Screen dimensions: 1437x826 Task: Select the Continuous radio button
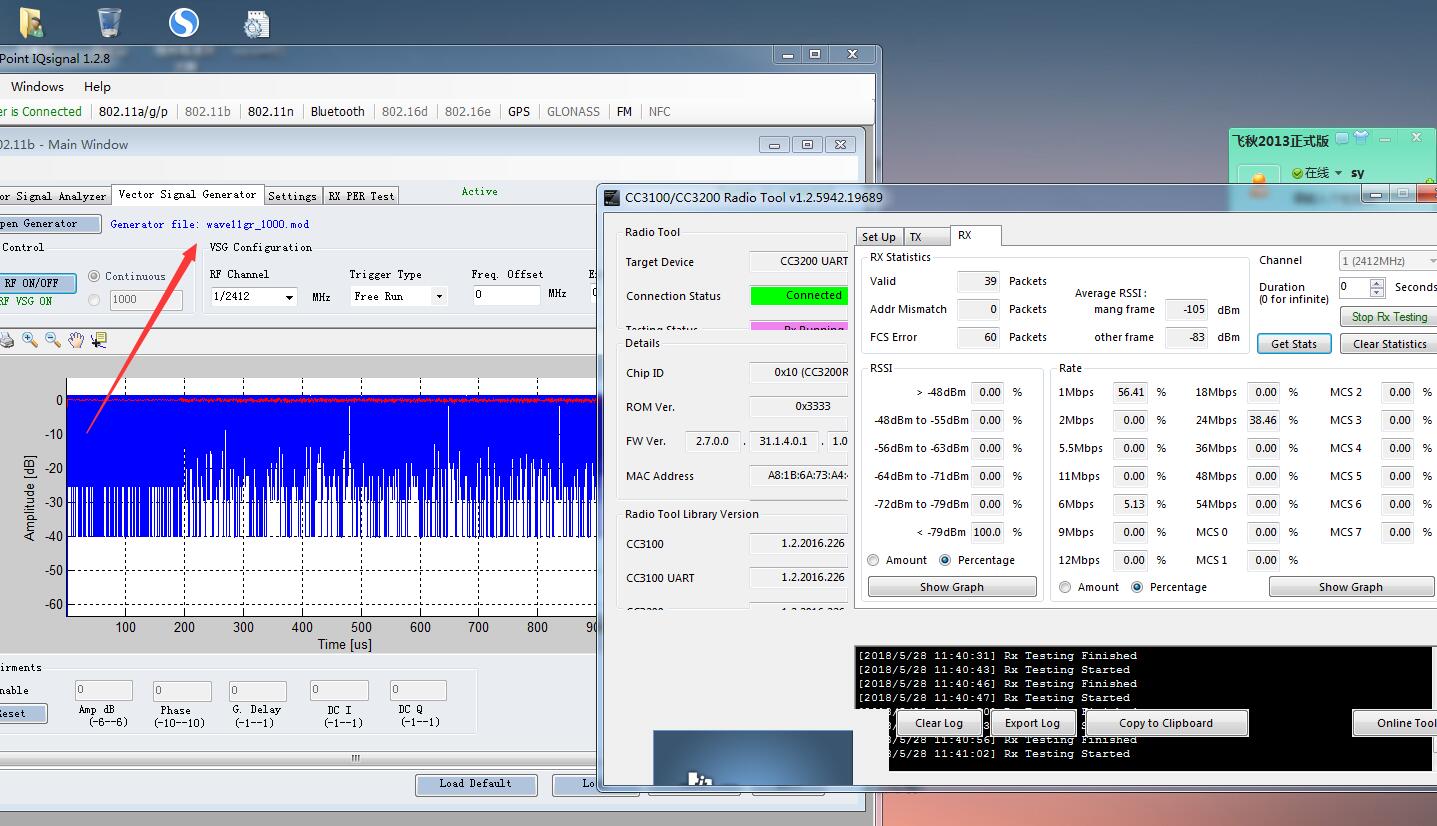point(95,276)
